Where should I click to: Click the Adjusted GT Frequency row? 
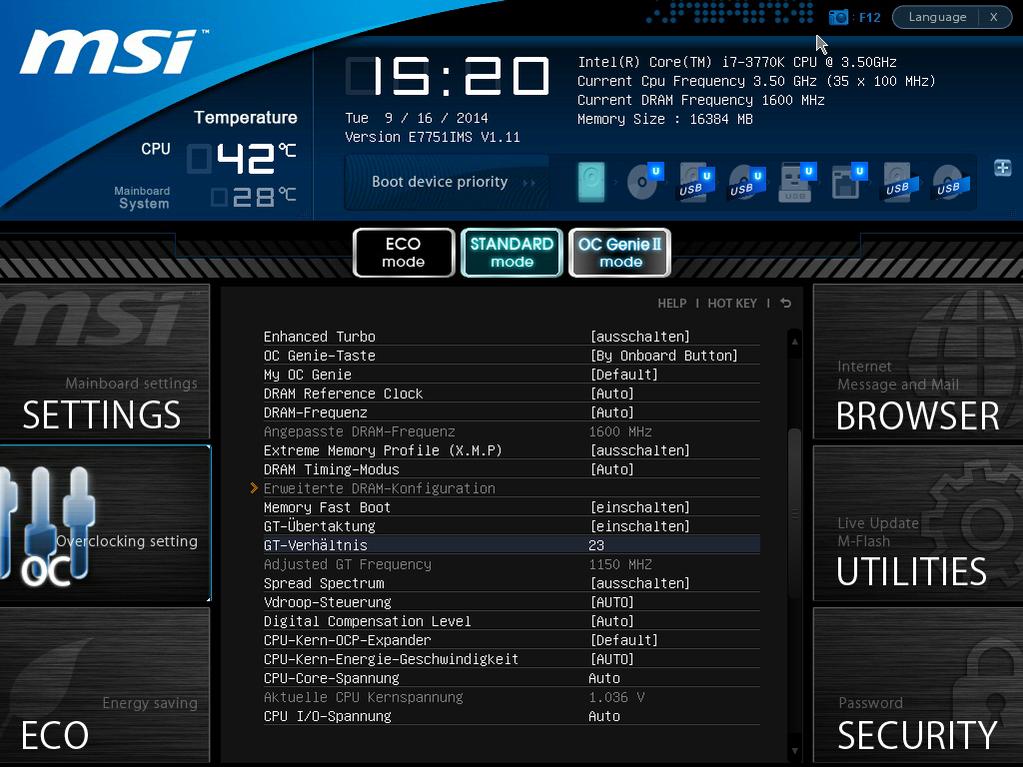pos(512,564)
